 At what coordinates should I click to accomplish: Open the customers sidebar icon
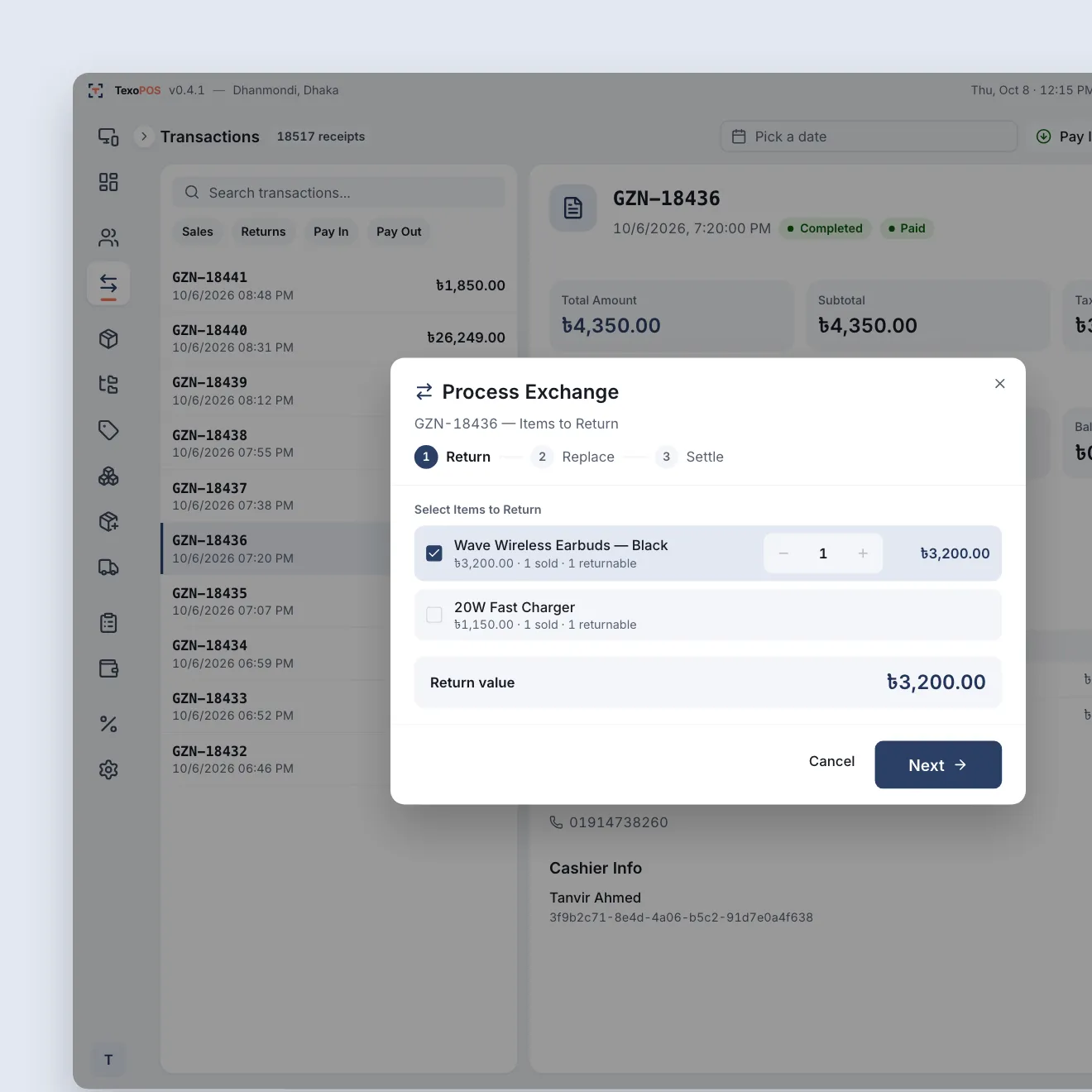click(x=108, y=238)
